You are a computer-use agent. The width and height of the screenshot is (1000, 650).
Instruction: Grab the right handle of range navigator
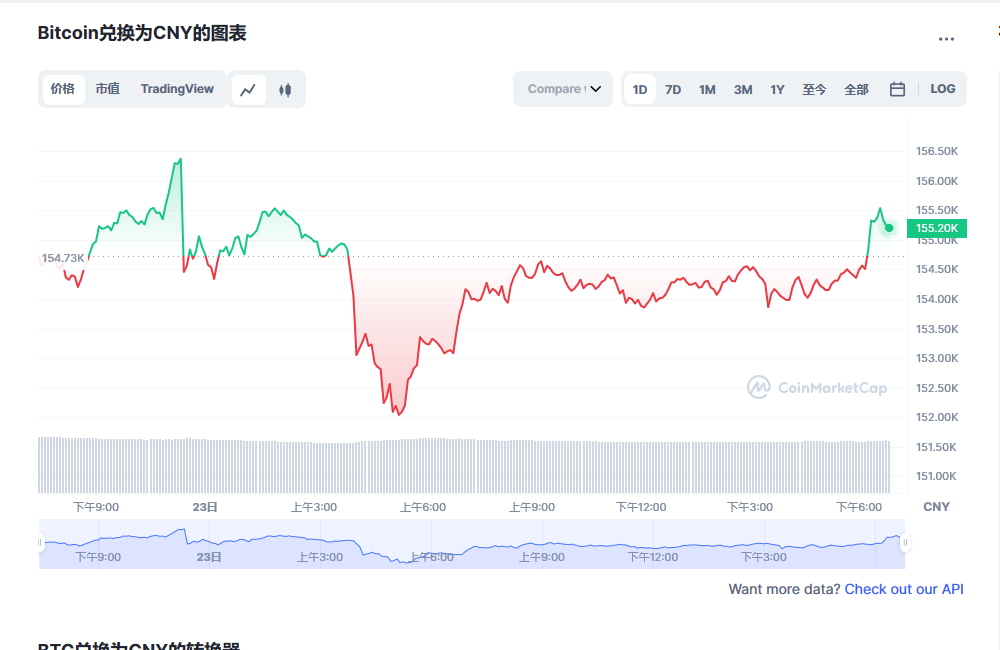pos(904,543)
